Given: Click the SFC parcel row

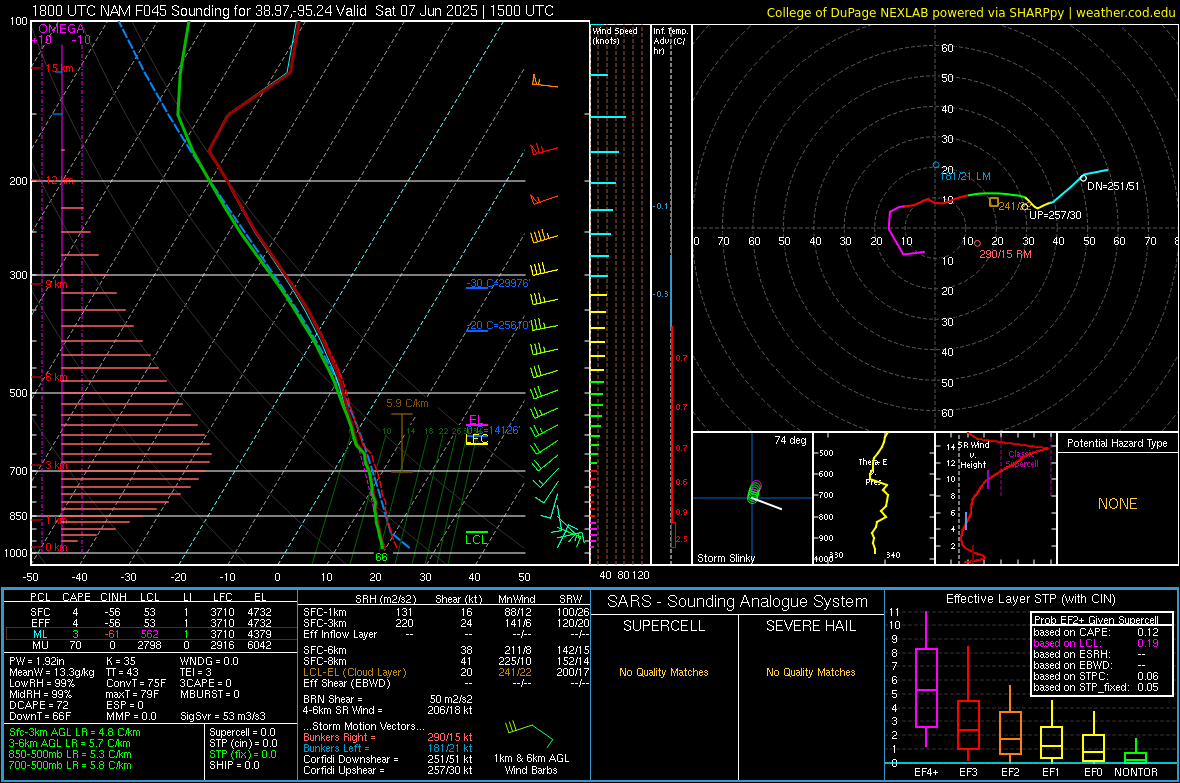Looking at the screenshot, I should click(x=151, y=612).
